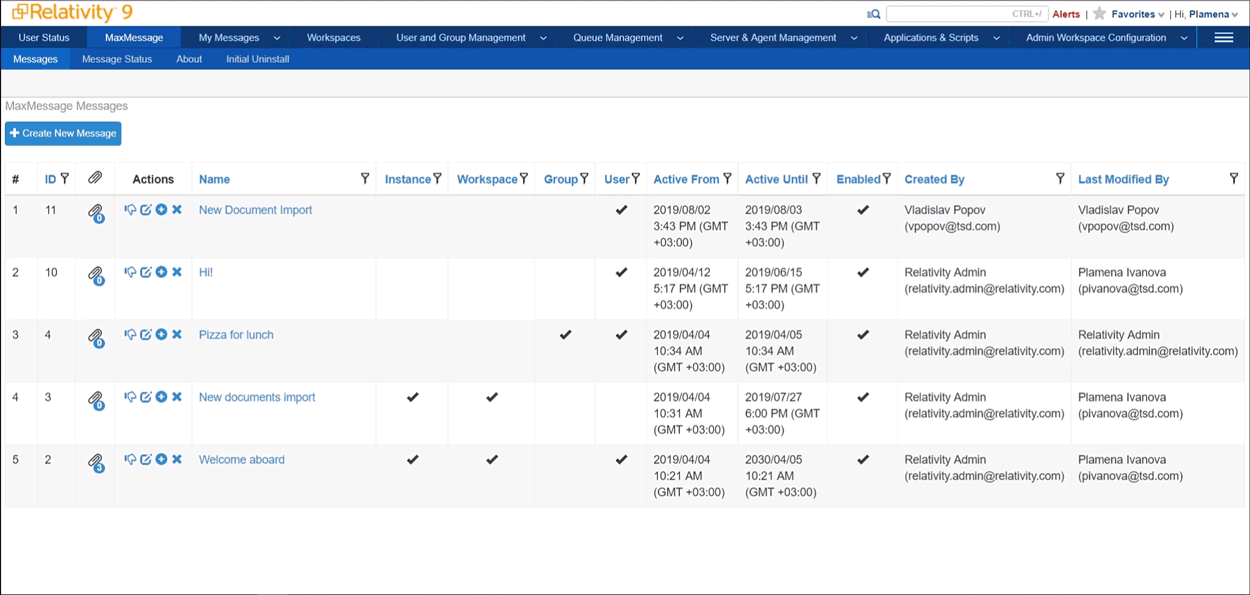This screenshot has height=595, width=1250.
Task: Switch to the Message Status tab
Action: tap(117, 59)
